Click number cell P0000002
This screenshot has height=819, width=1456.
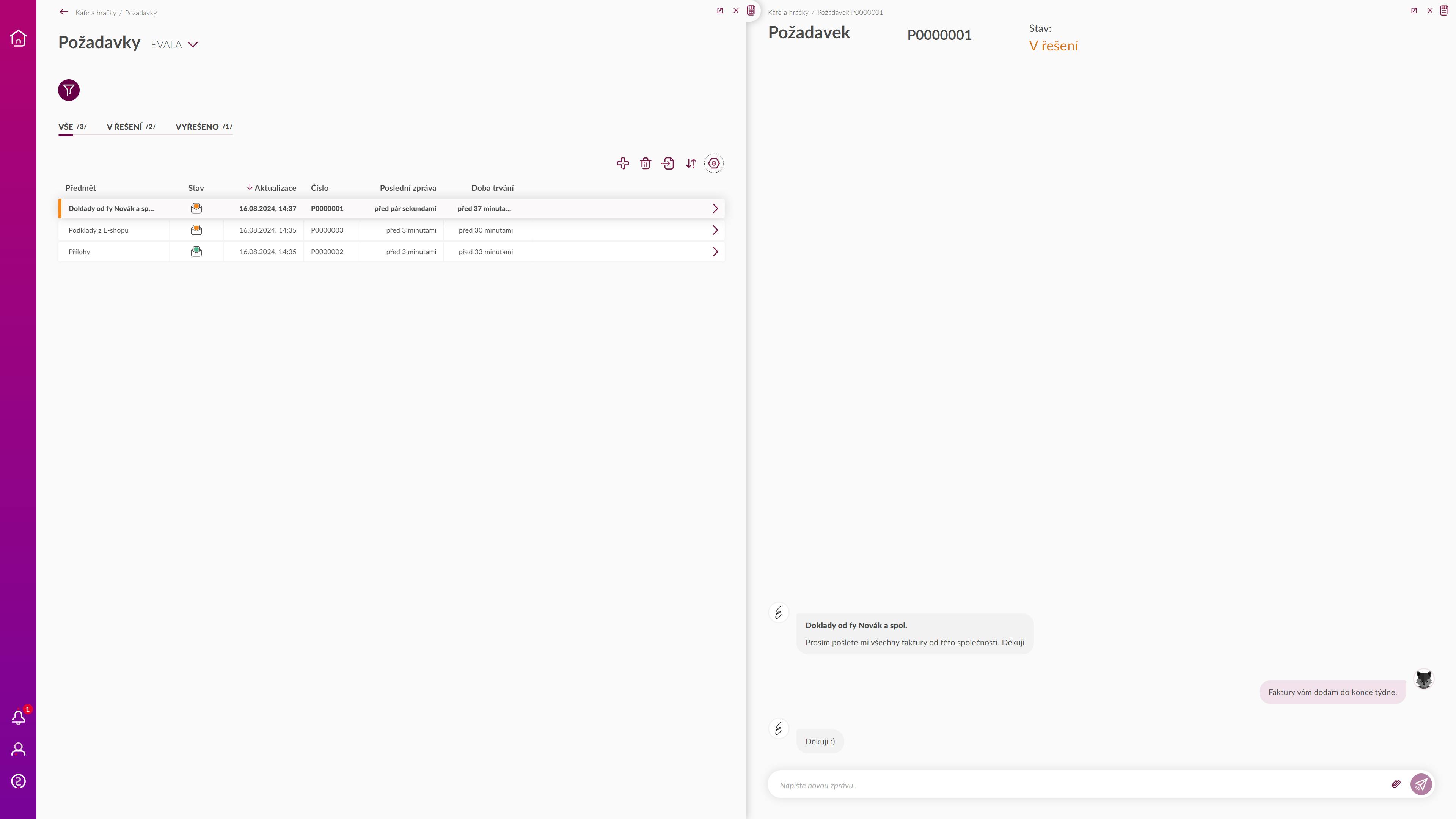327,252
